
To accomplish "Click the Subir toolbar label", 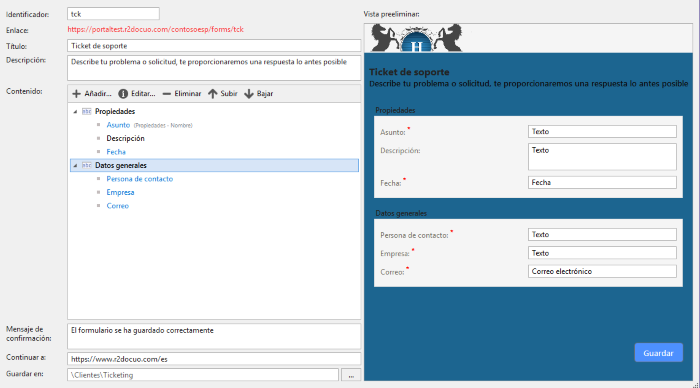I will point(229,94).
